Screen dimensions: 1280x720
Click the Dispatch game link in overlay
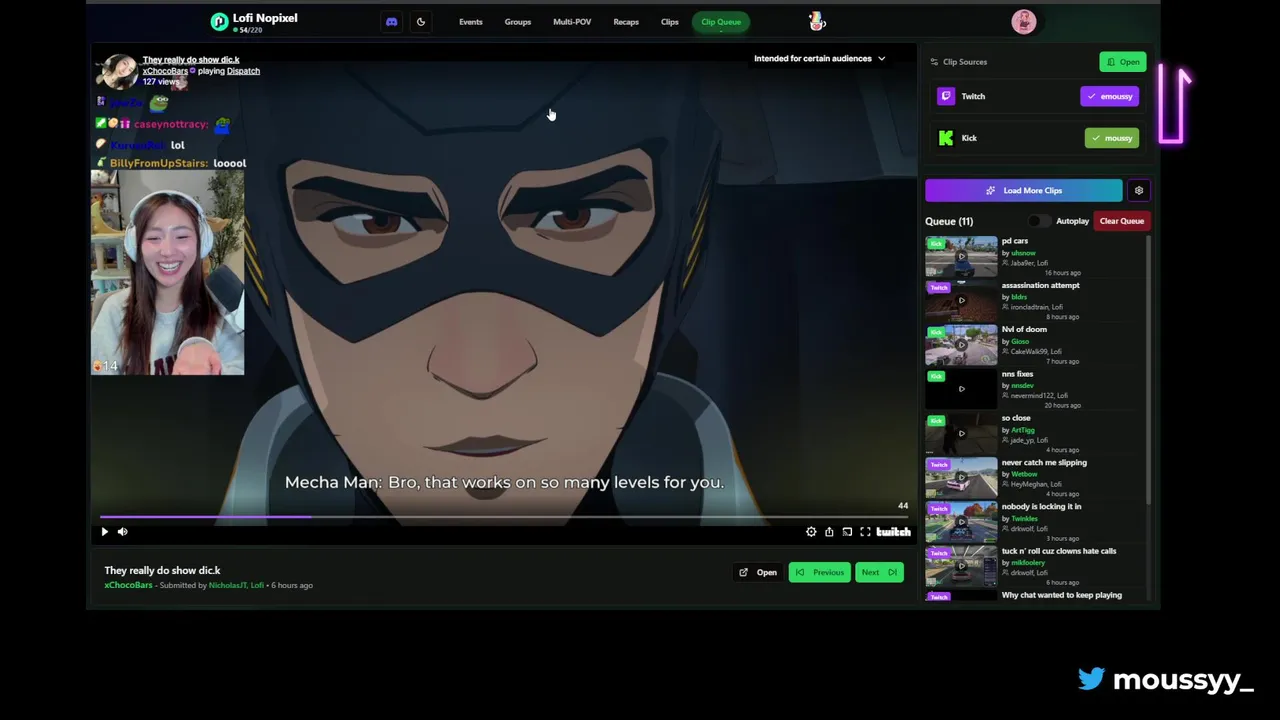click(x=243, y=71)
